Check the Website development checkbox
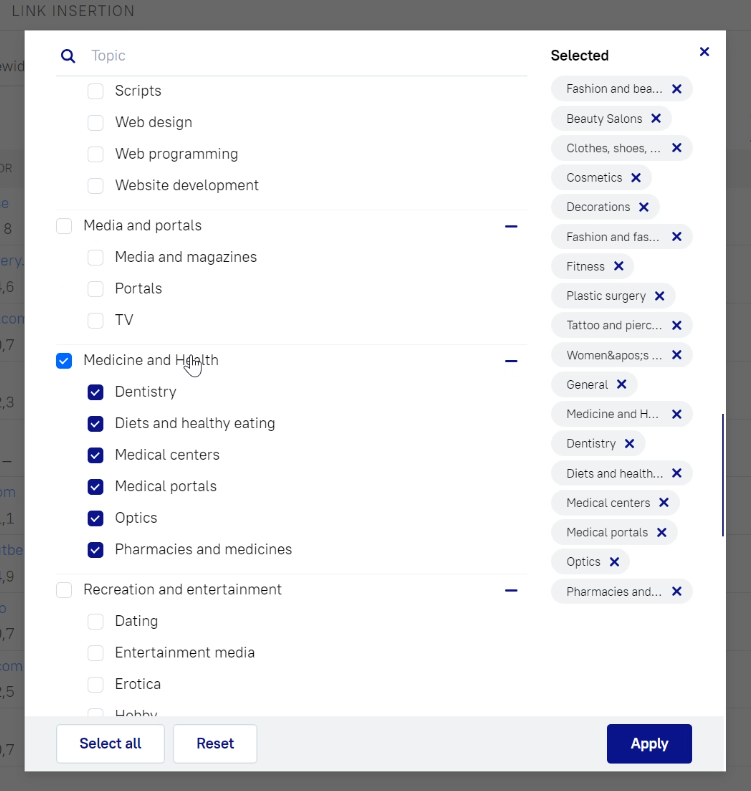This screenshot has height=791, width=751. pos(95,186)
